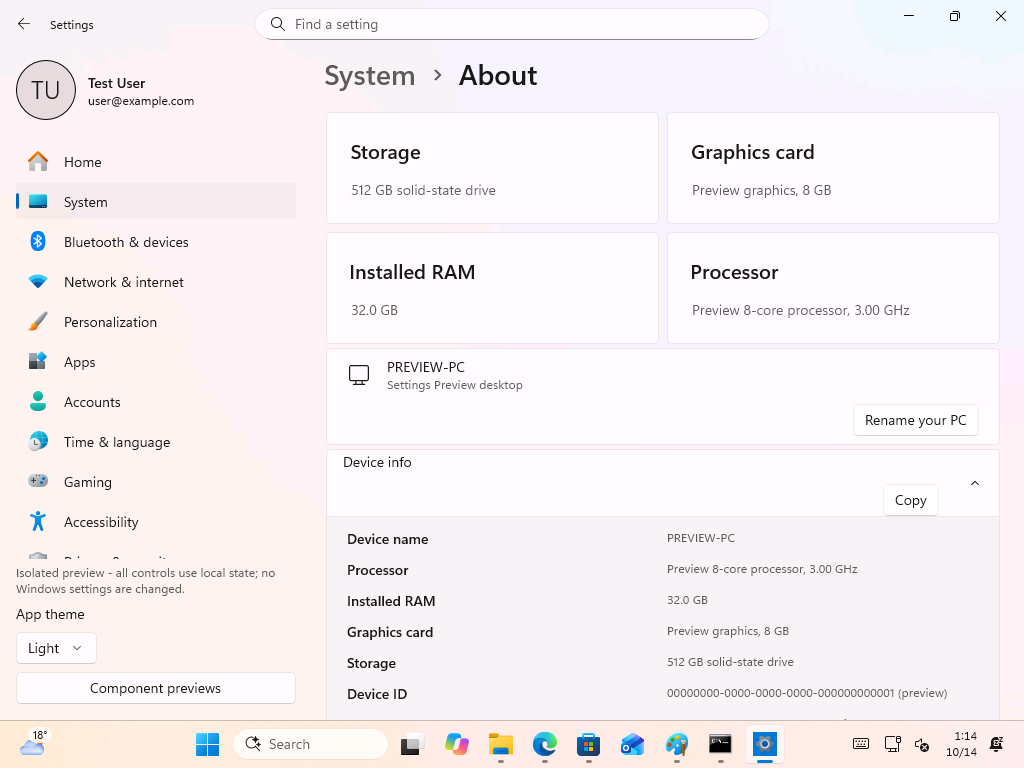Viewport: 1024px width, 768px height.
Task: Click the taskbar Search box
Action: click(311, 744)
